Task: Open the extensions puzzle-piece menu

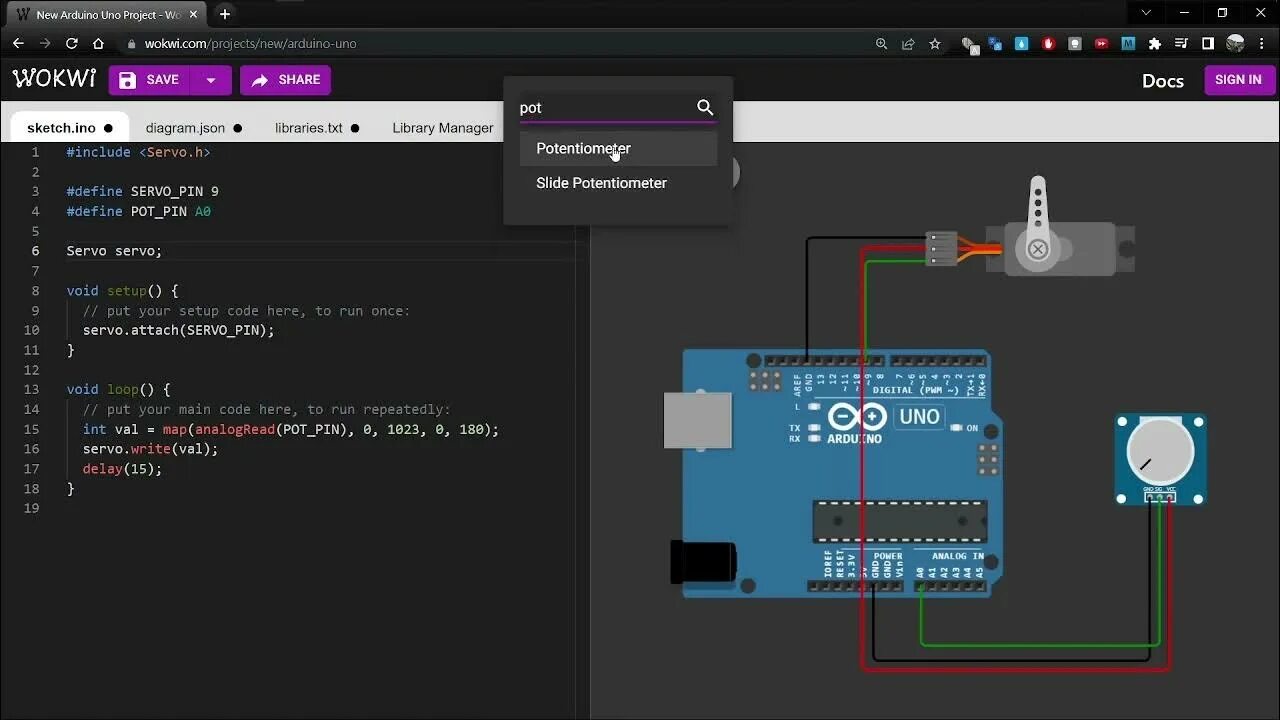Action: [1155, 44]
